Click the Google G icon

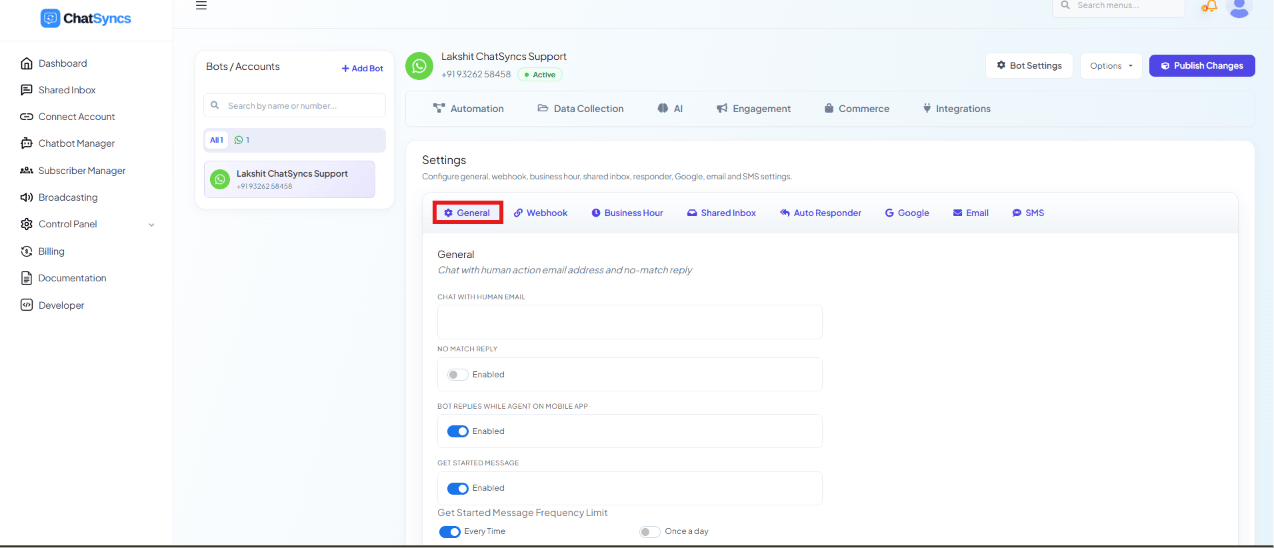pos(889,213)
